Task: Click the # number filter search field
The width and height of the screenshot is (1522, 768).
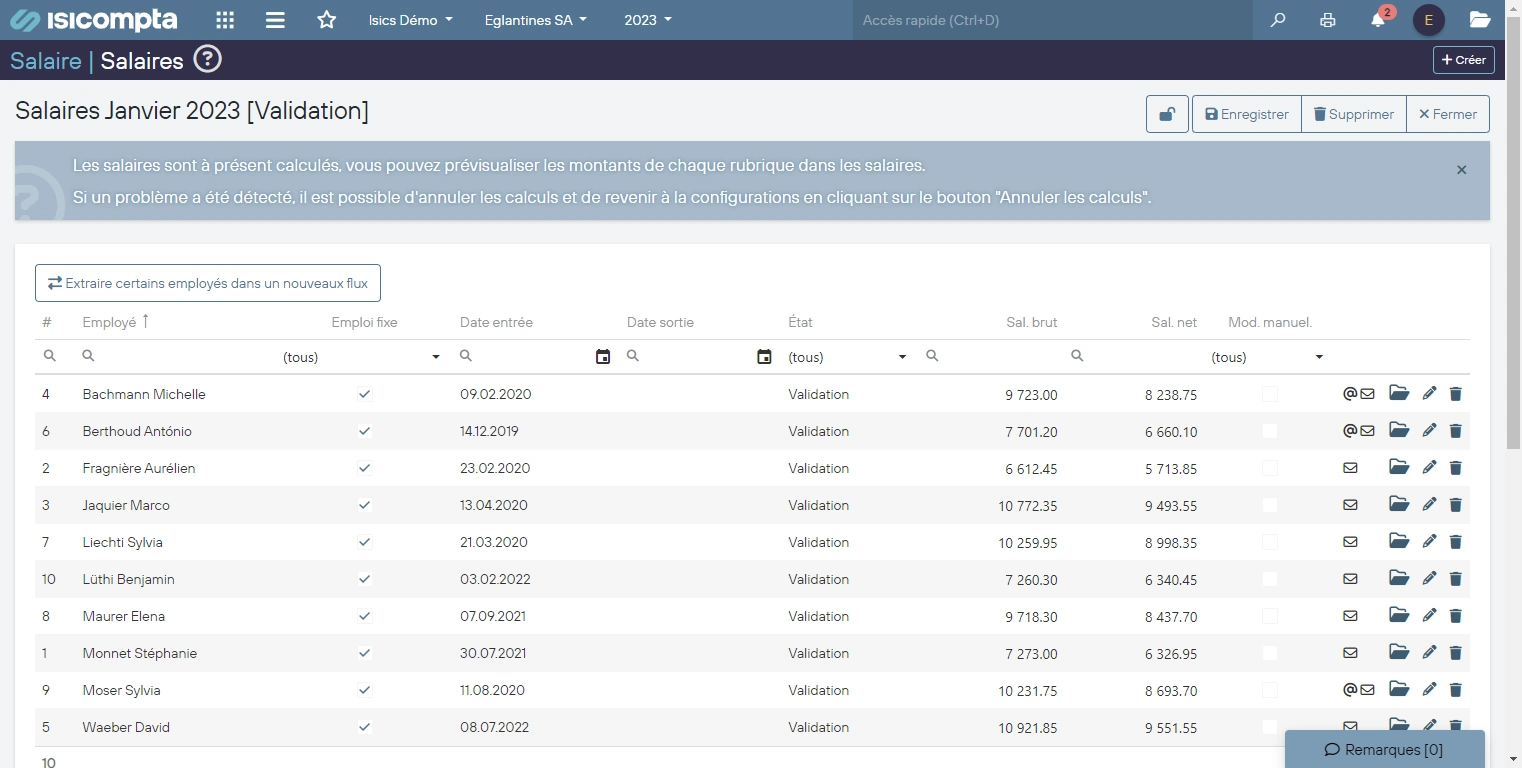Action: [x=55, y=357]
